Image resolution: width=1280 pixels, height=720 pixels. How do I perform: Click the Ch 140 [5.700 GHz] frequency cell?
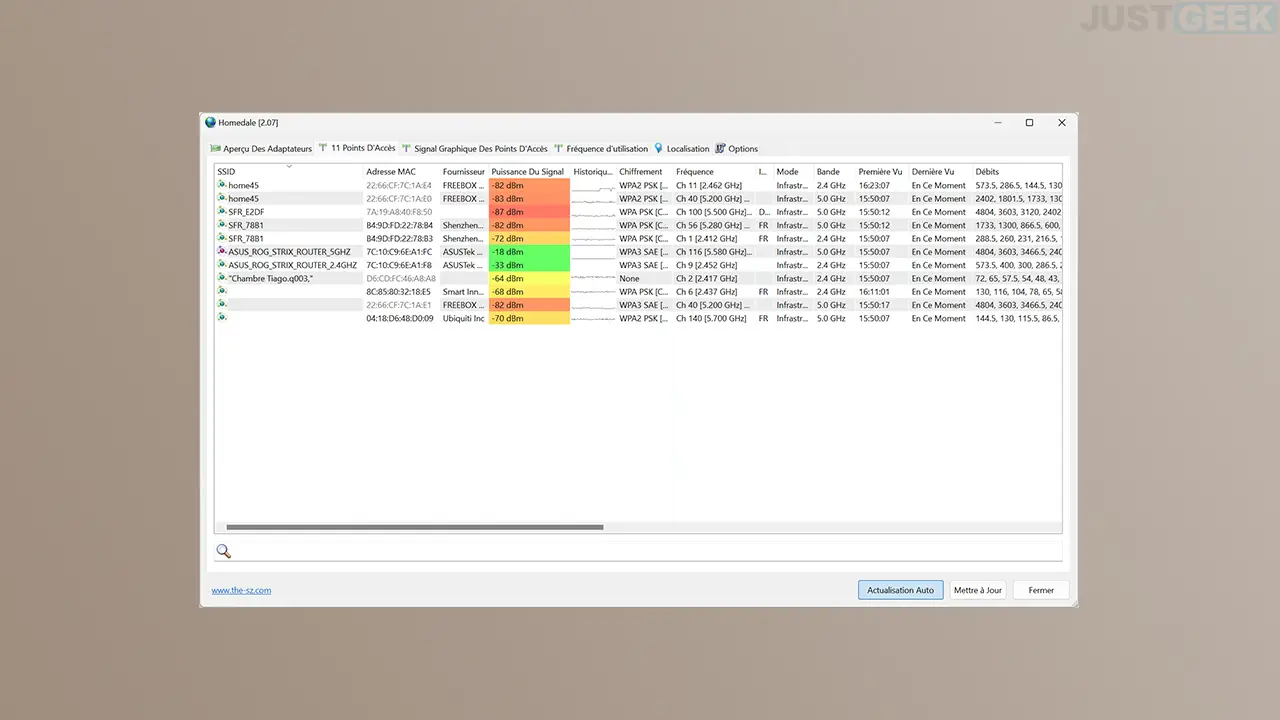coord(711,318)
